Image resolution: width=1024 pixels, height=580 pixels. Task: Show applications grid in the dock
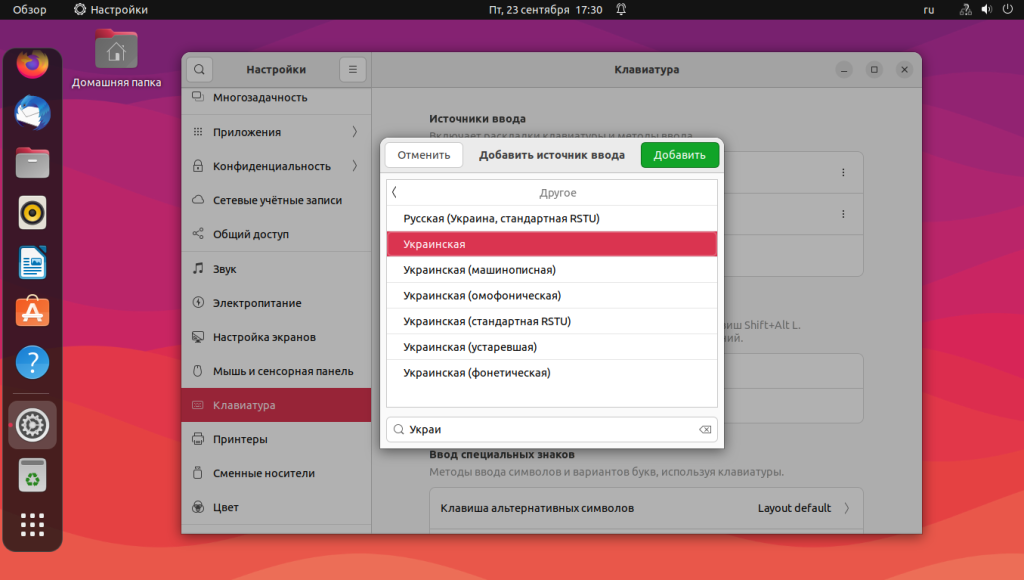click(32, 524)
